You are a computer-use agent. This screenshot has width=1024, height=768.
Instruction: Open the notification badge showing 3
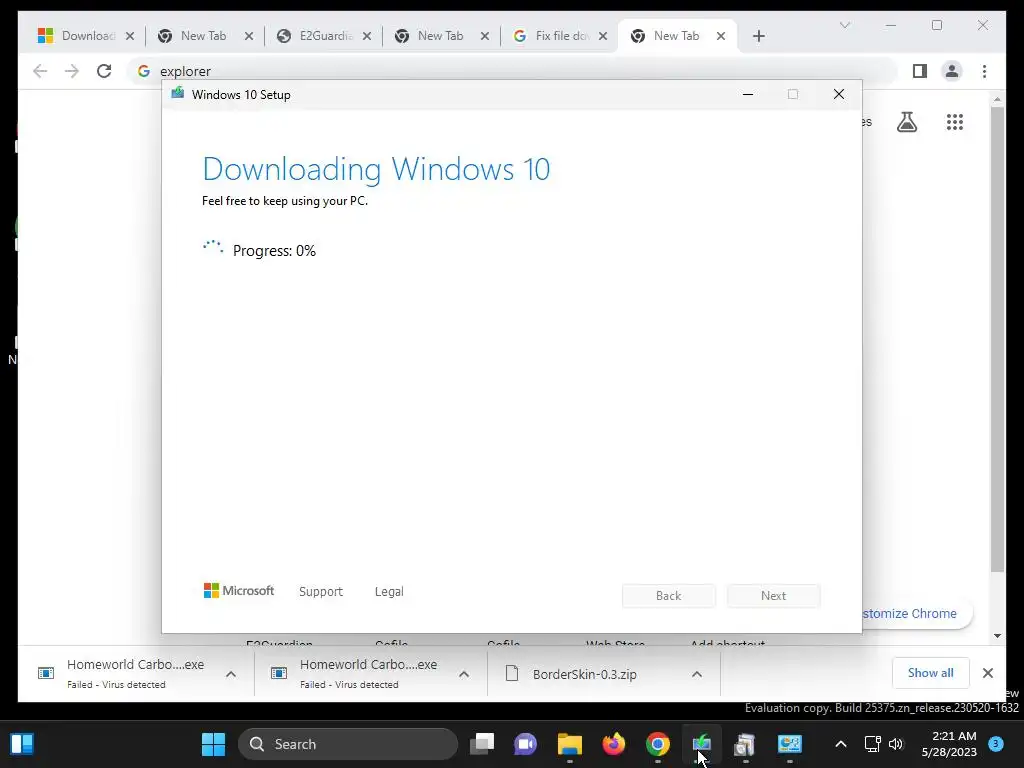tap(996, 744)
